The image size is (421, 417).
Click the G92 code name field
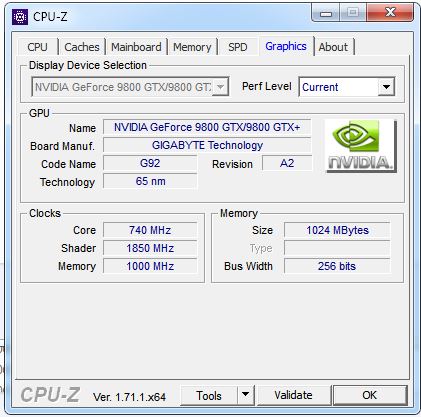pyautogui.click(x=150, y=163)
